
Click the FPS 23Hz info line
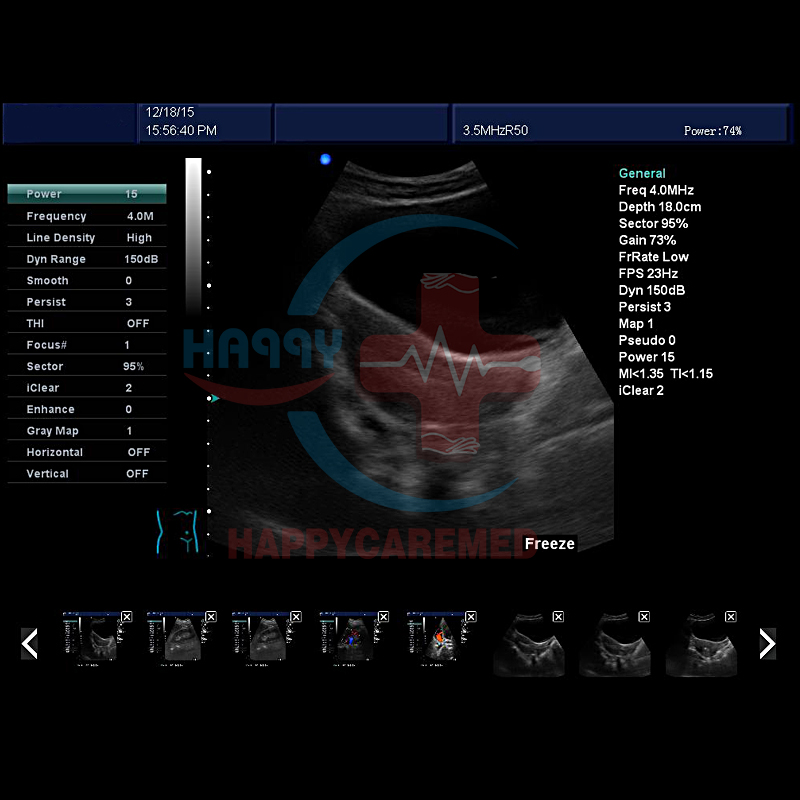click(x=648, y=273)
